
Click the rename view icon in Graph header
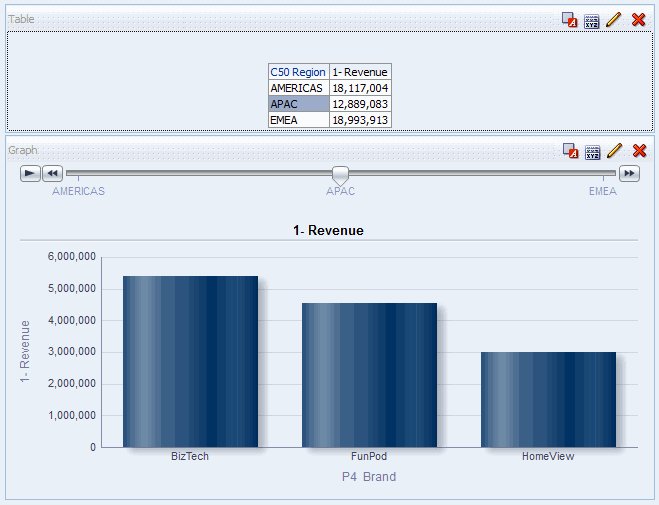pyautogui.click(x=592, y=151)
